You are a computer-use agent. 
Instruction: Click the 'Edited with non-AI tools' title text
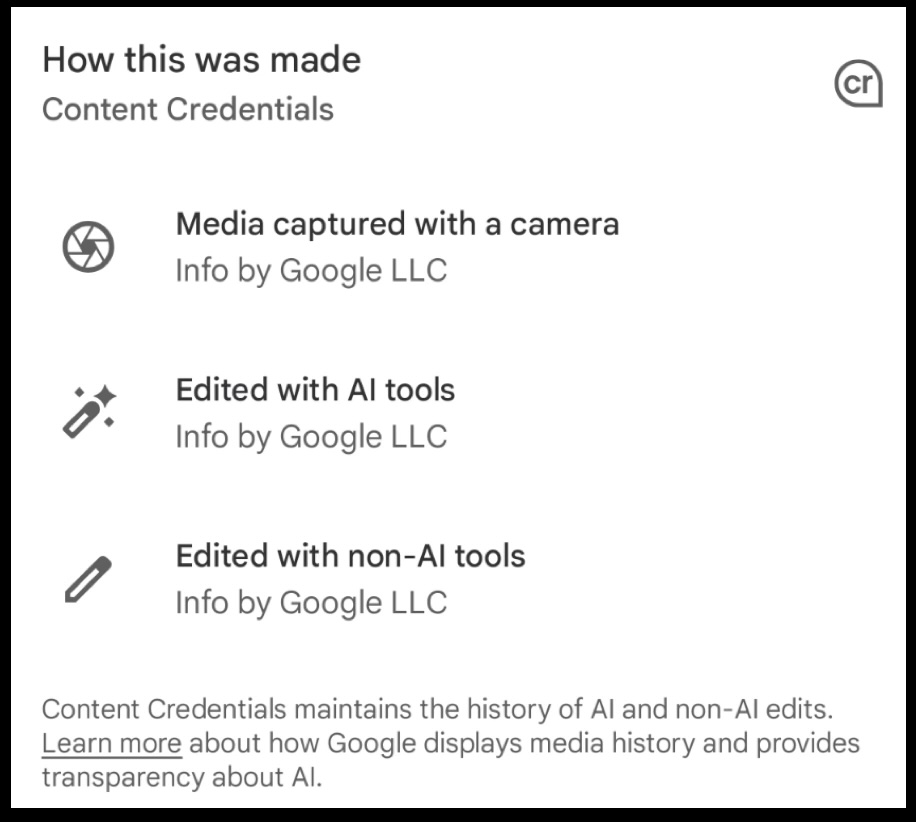(350, 555)
